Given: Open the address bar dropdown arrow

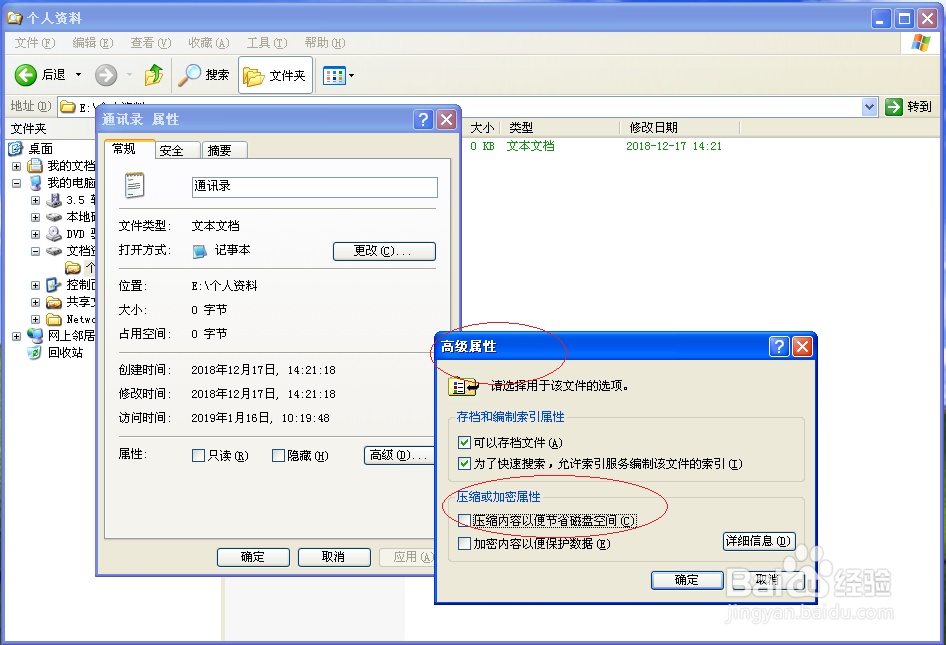Looking at the screenshot, I should (x=869, y=107).
